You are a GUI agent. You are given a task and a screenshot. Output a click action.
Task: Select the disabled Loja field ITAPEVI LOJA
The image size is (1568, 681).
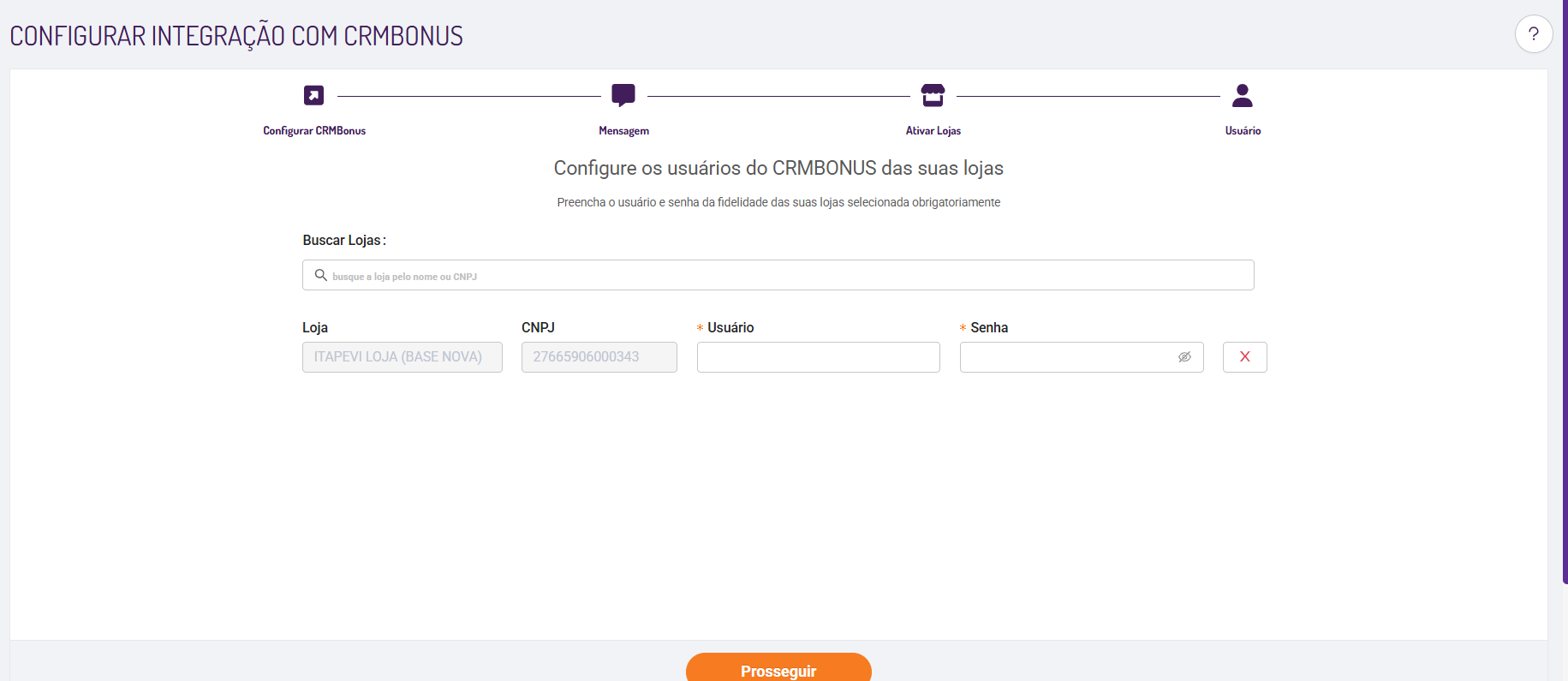tap(402, 357)
